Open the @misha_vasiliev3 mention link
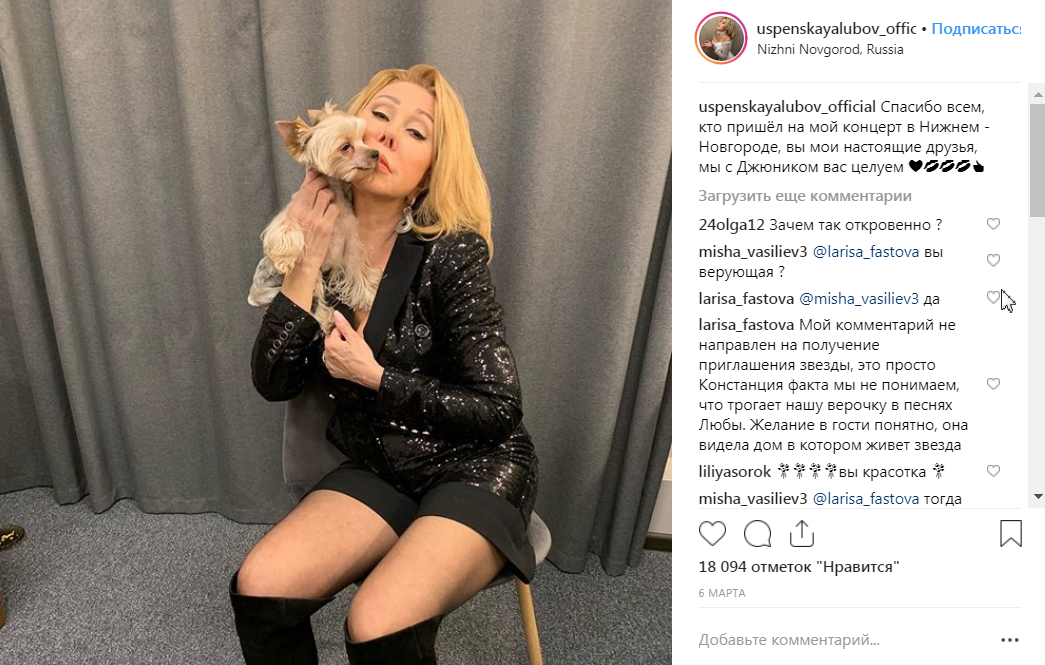 pyautogui.click(x=858, y=299)
